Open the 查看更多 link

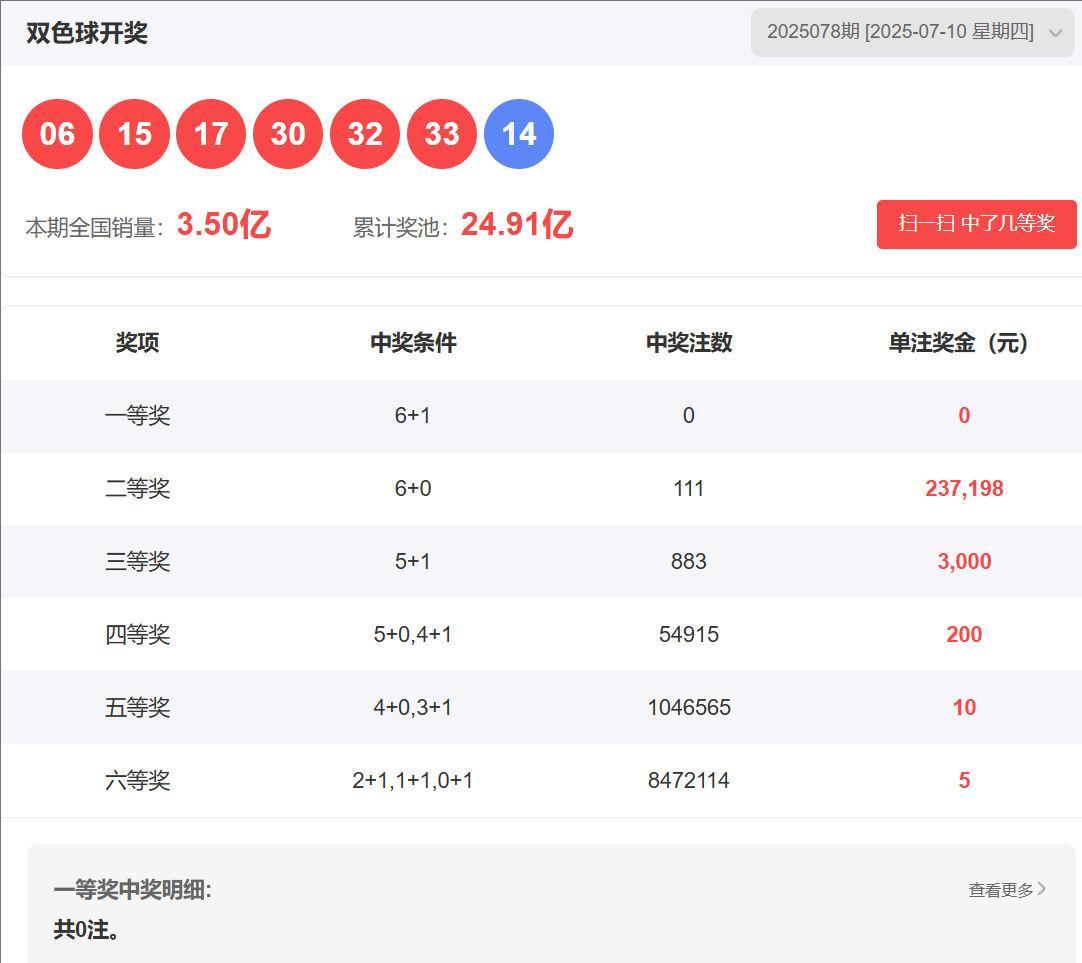click(1000, 889)
